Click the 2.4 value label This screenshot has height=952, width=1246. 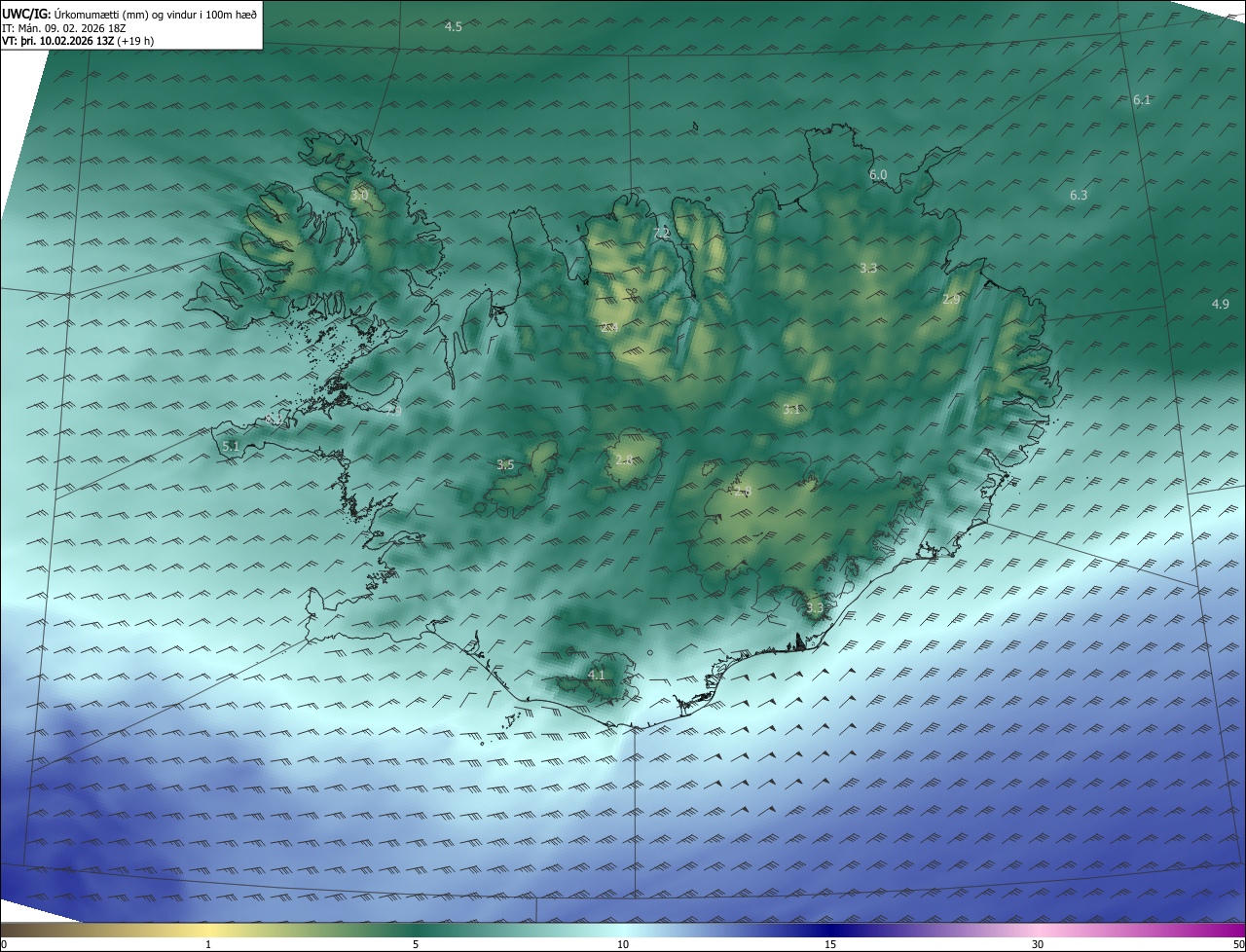609,328
